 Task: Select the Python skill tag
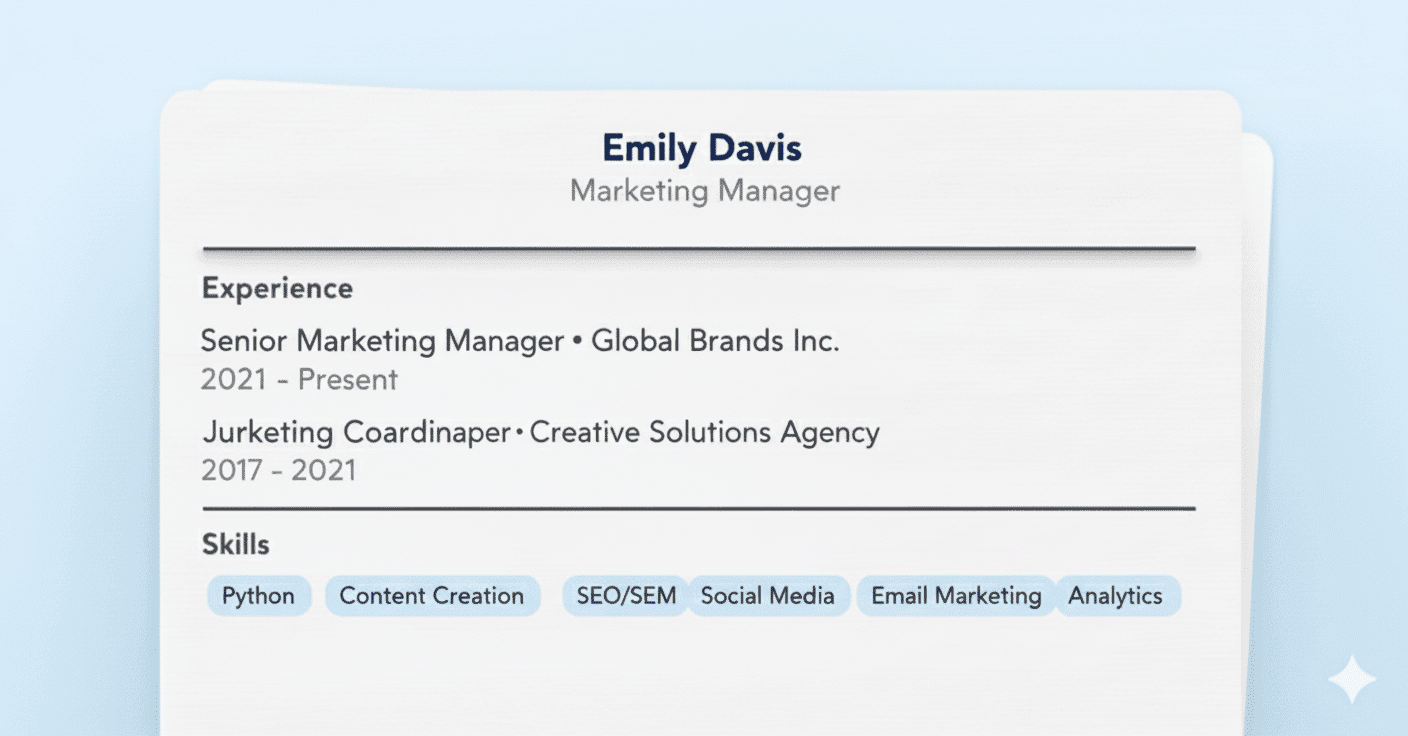pyautogui.click(x=259, y=596)
